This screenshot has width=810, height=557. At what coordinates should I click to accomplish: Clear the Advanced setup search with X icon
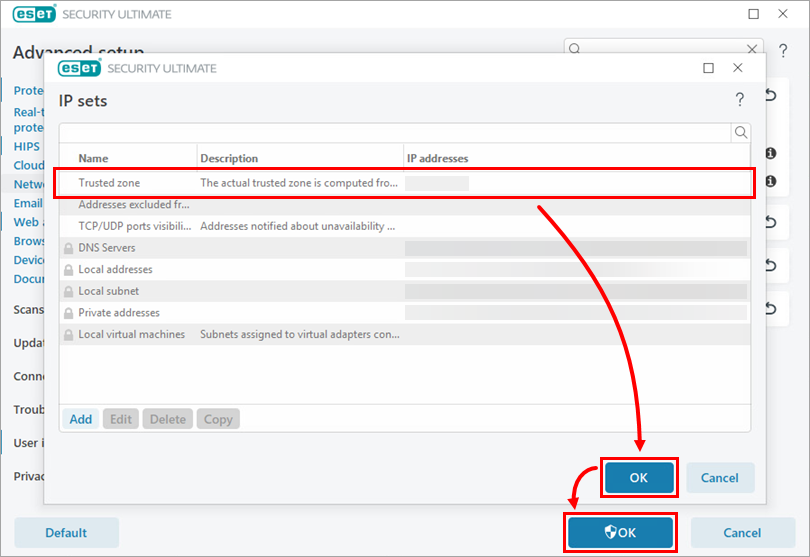coord(752,48)
